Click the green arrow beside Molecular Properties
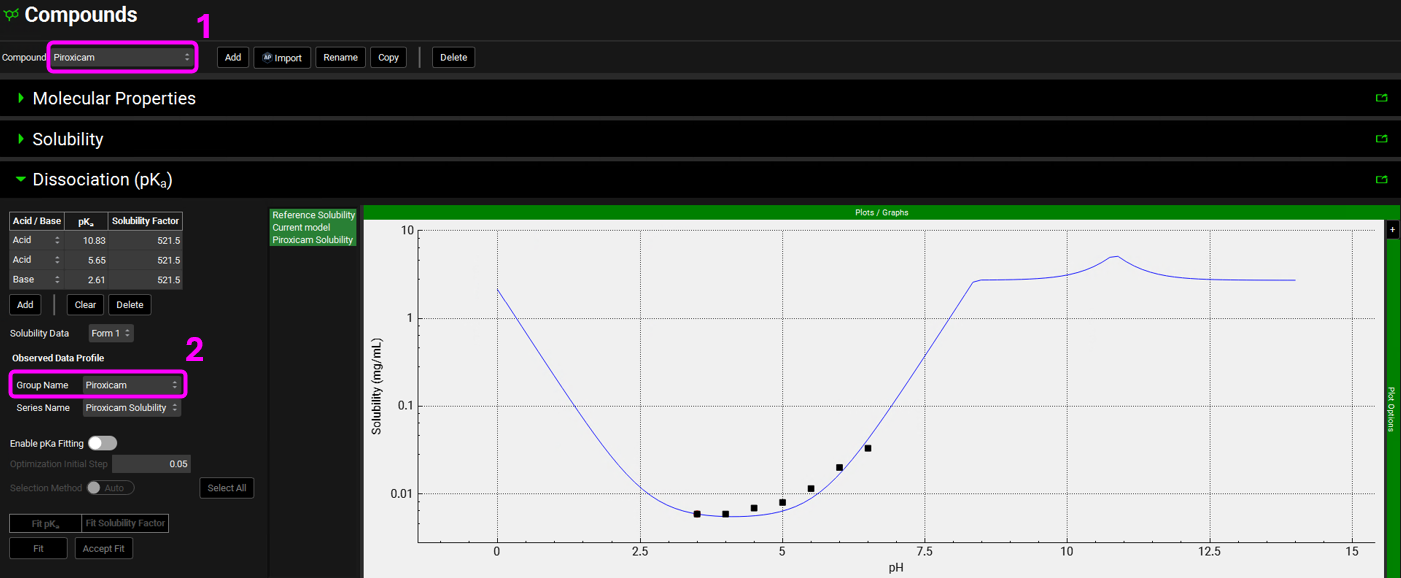1401x578 pixels. click(x=20, y=98)
